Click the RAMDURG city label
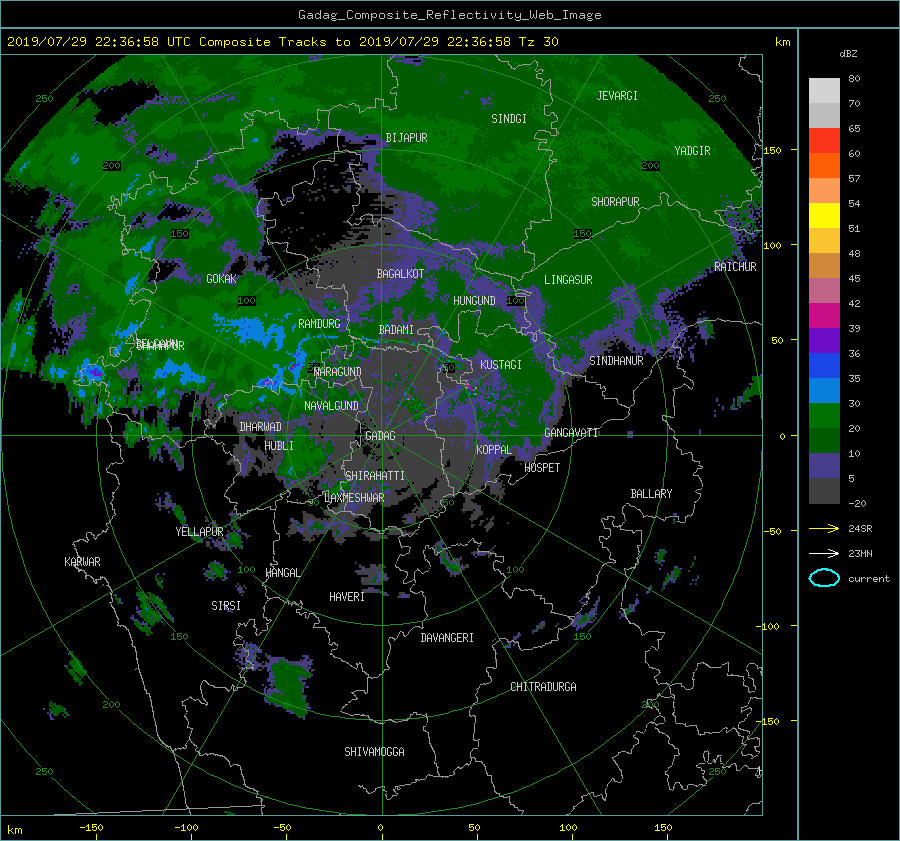The width and height of the screenshot is (900, 841). 319,324
